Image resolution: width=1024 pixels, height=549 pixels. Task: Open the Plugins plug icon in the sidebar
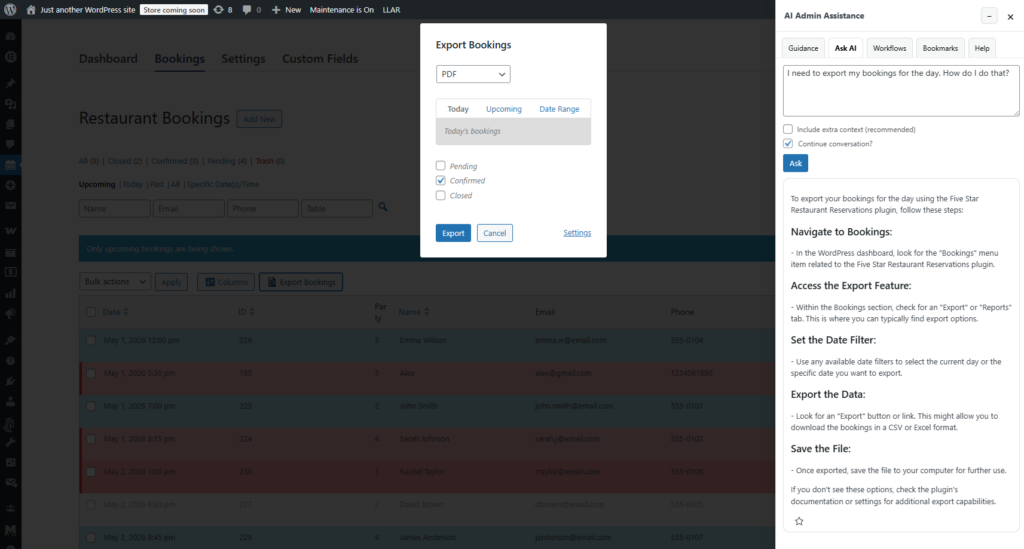click(10, 381)
